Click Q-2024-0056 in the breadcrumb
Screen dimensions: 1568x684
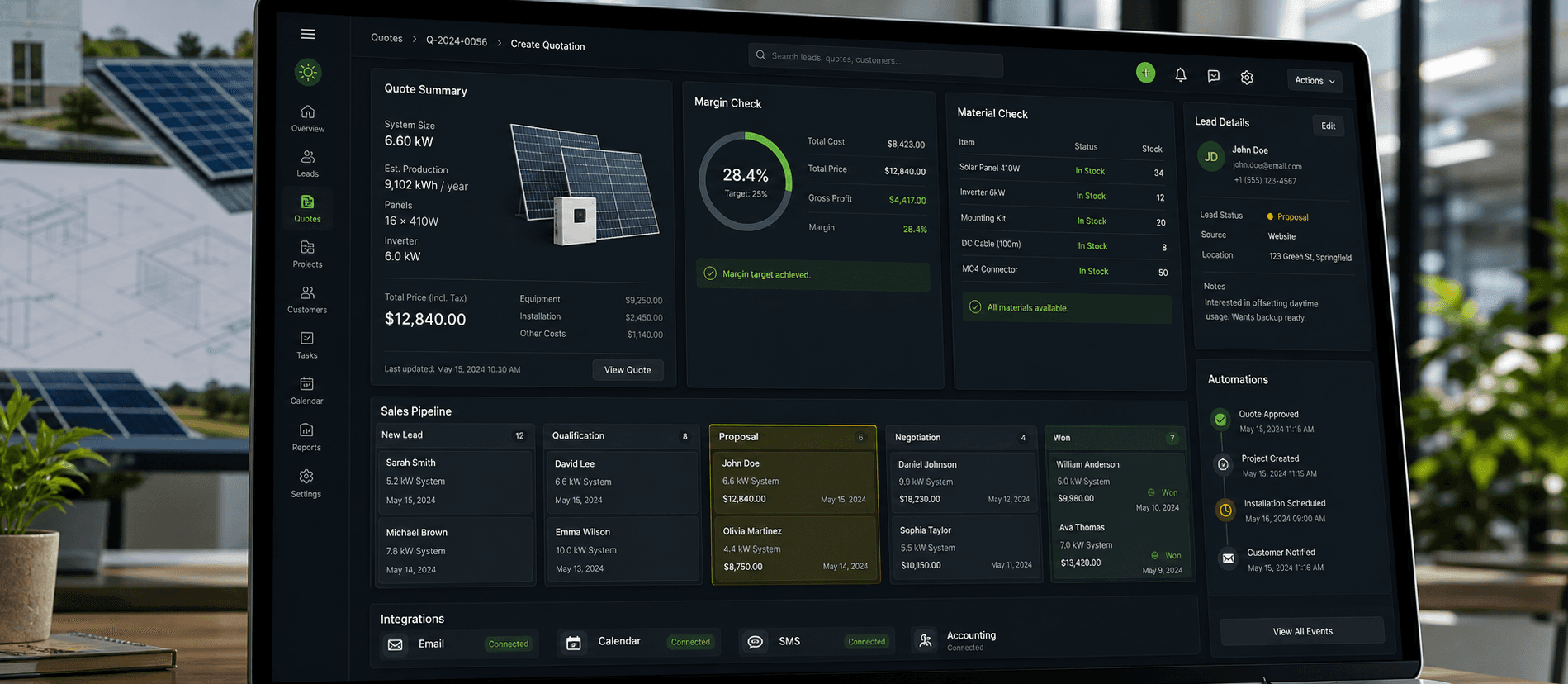[457, 41]
